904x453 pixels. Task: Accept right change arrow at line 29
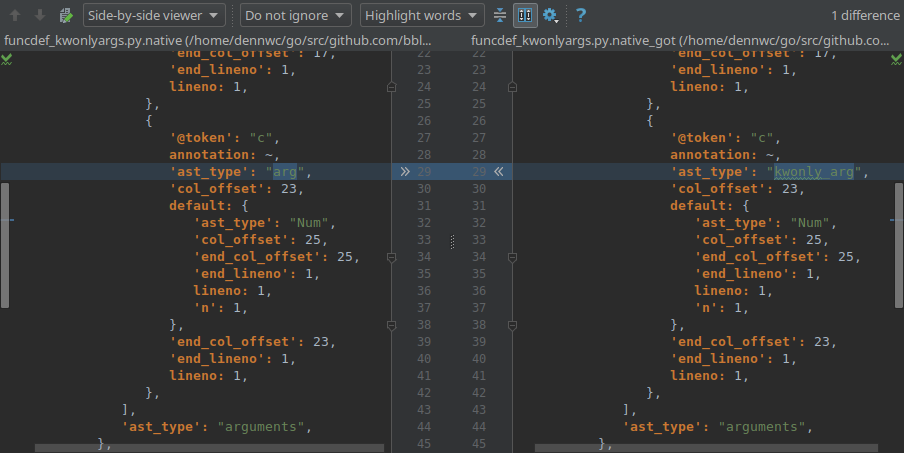coord(499,171)
